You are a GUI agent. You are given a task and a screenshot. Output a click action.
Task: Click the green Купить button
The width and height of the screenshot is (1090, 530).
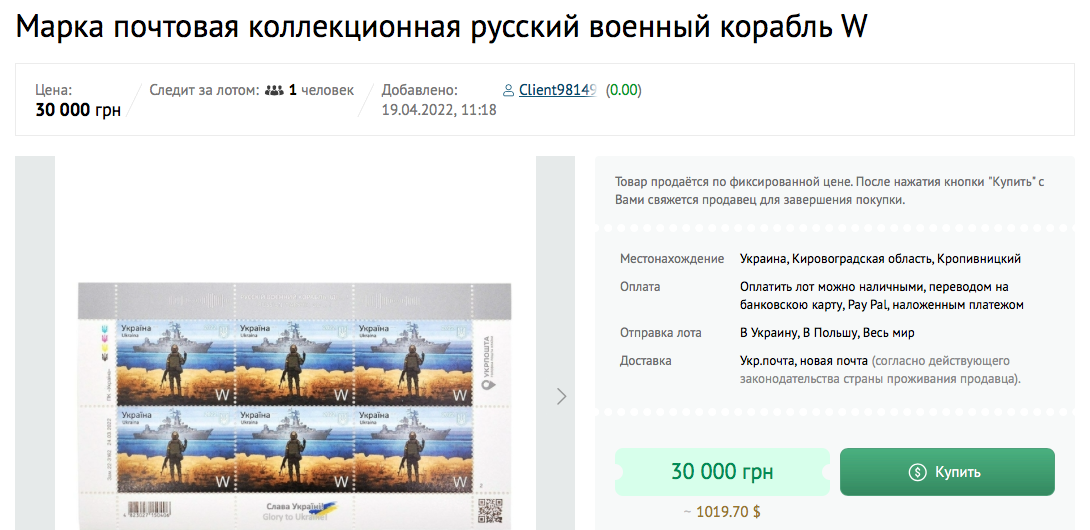tap(947, 472)
